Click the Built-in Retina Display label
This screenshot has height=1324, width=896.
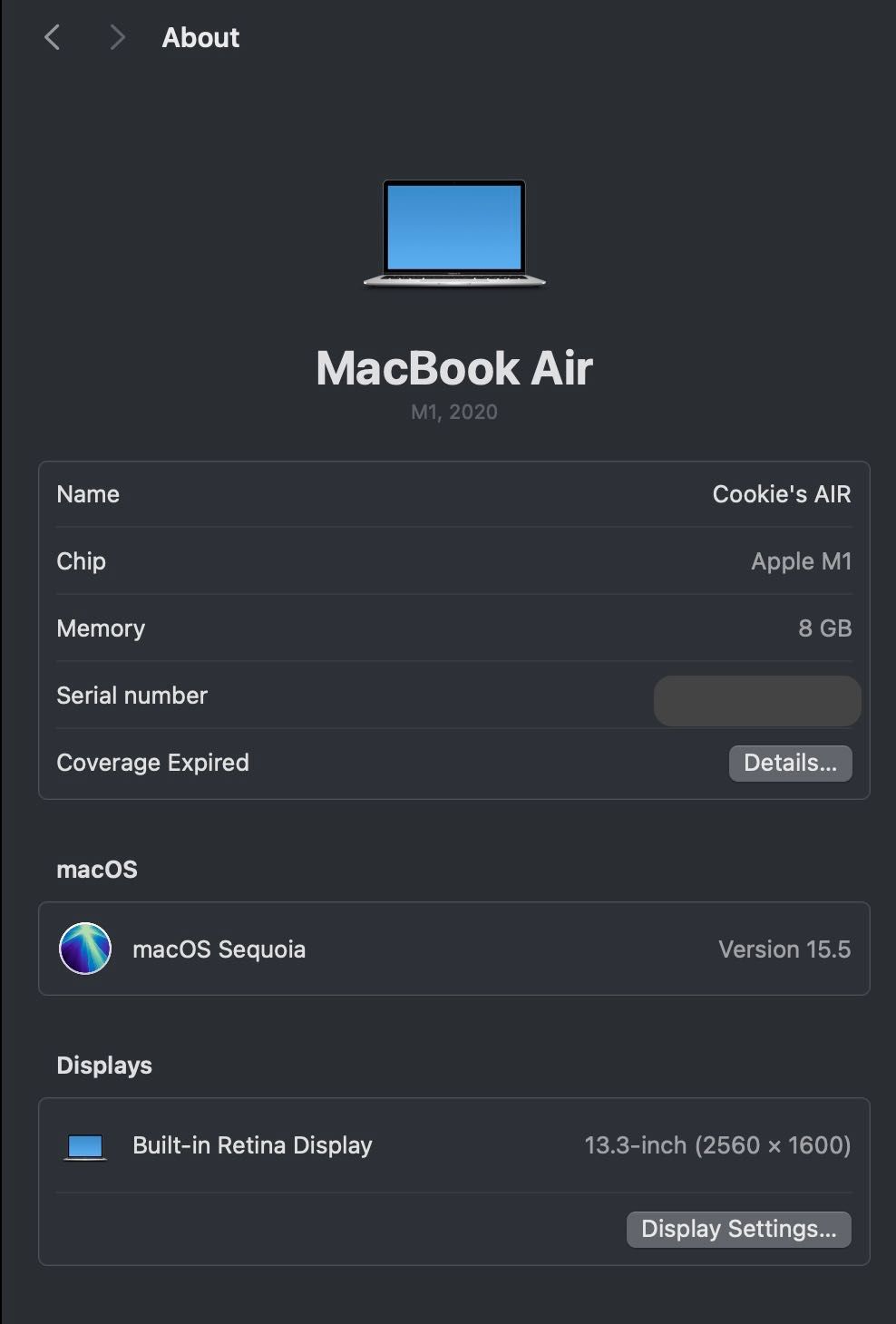pos(252,1145)
